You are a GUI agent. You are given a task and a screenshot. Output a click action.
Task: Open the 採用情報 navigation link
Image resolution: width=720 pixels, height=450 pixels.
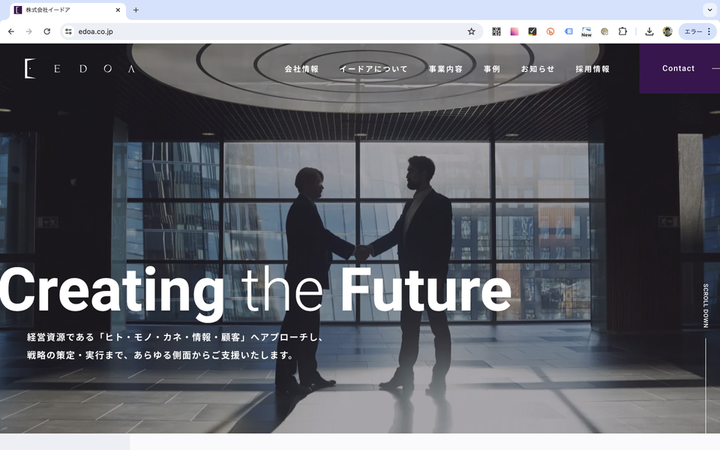pyautogui.click(x=592, y=69)
